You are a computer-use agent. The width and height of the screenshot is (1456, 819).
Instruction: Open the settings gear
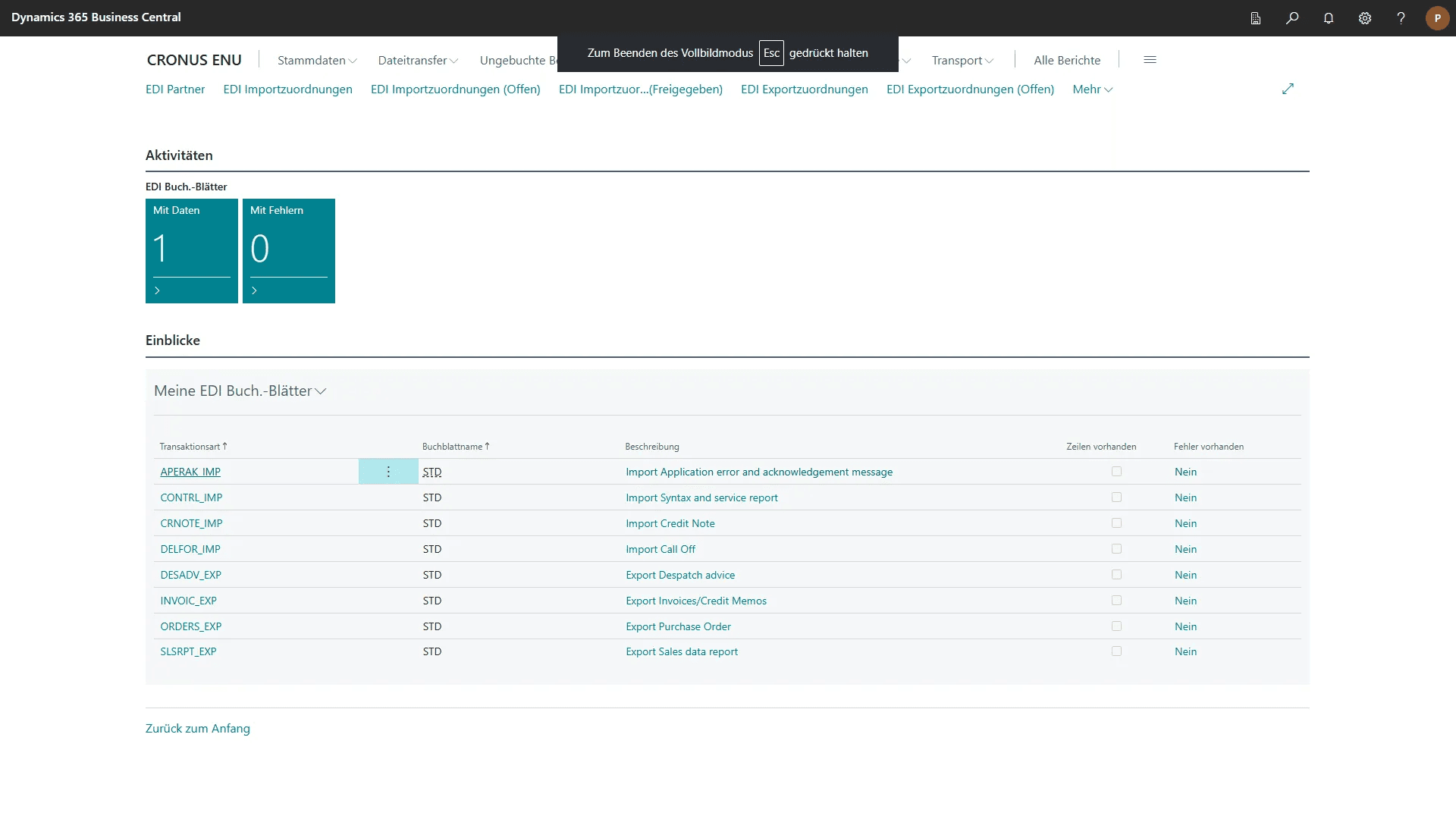pyautogui.click(x=1365, y=18)
